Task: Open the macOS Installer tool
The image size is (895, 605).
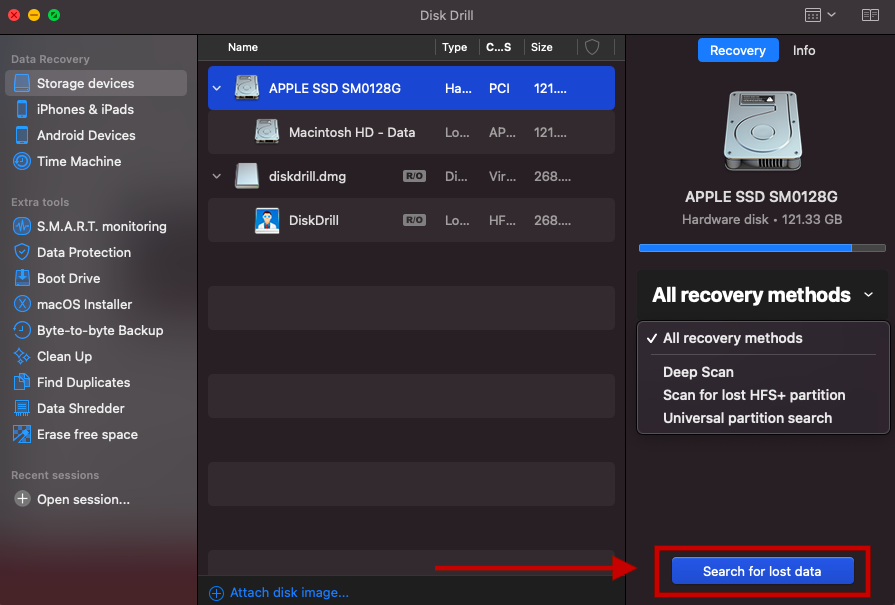Action: click(x=84, y=304)
